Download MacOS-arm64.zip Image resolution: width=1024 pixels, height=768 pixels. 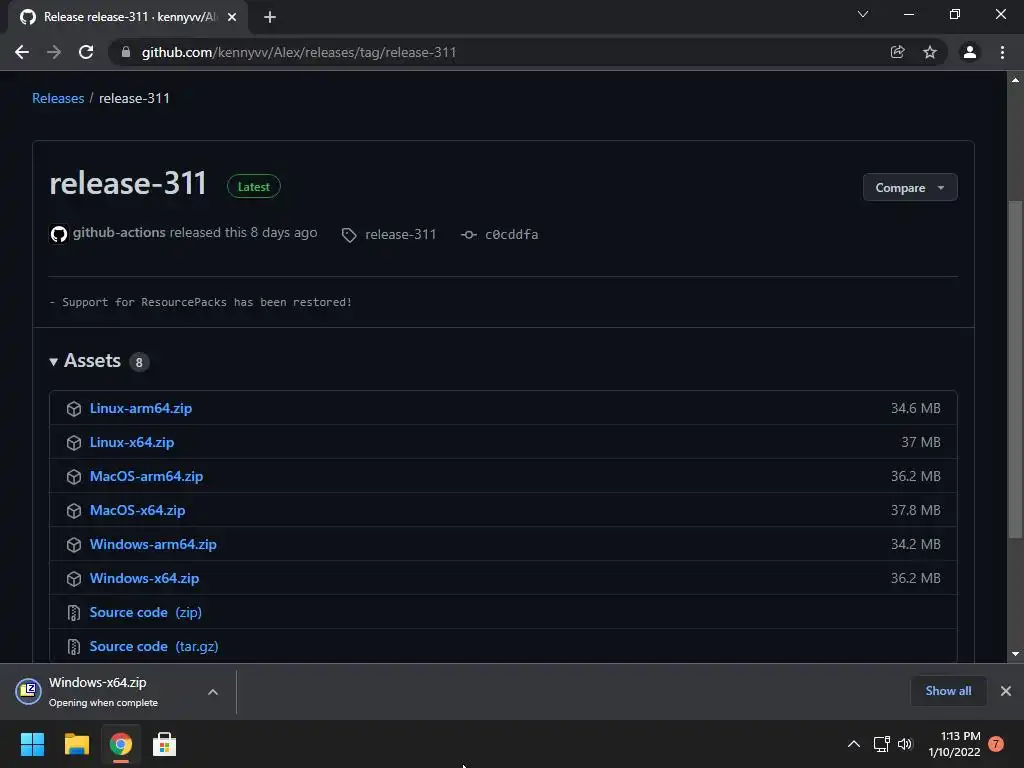[146, 476]
